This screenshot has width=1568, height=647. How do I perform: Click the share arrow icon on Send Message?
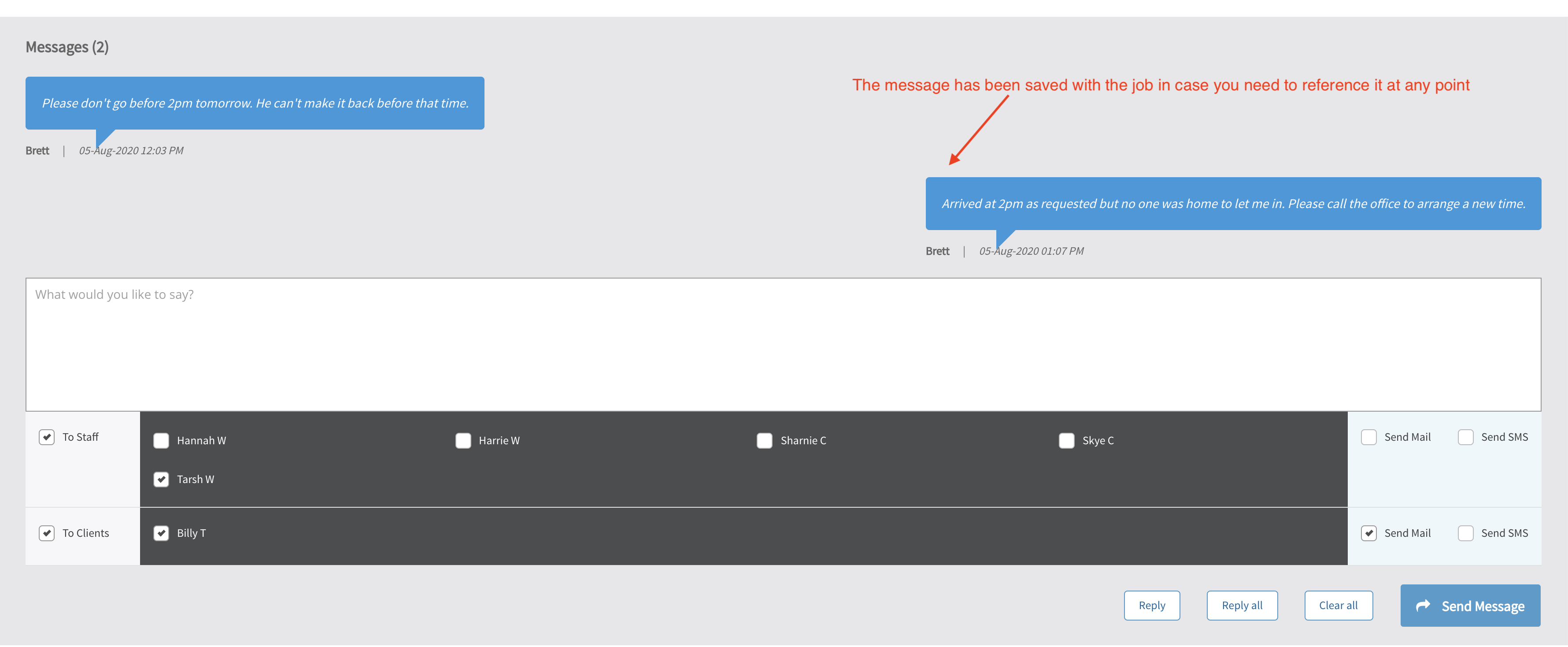pos(1423,606)
